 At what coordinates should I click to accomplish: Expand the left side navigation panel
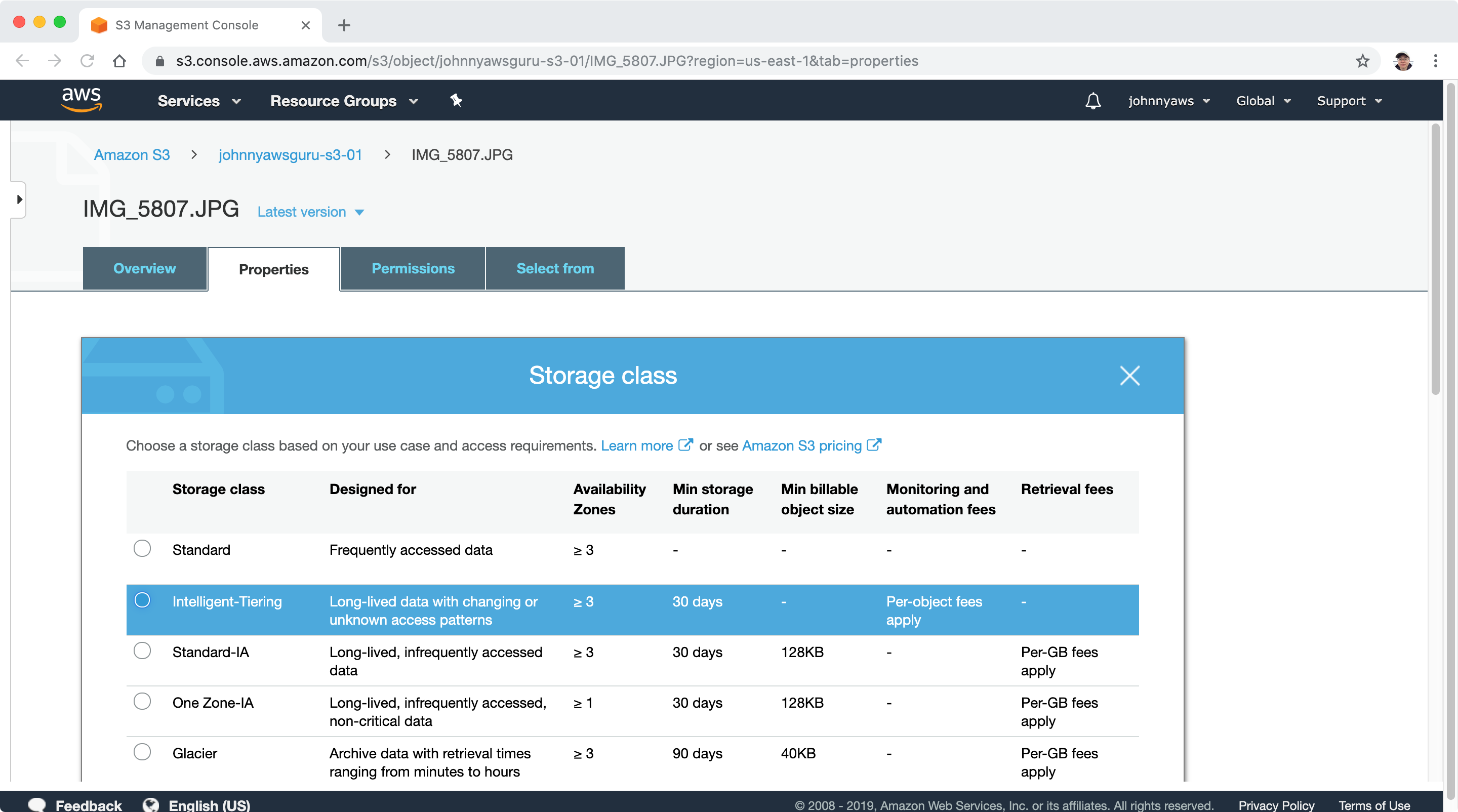click(19, 199)
